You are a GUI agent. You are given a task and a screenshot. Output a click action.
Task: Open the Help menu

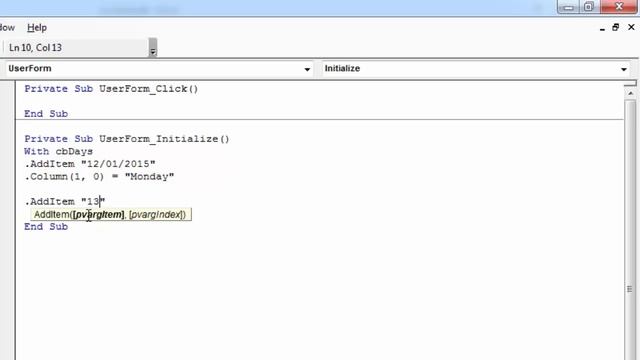tap(37, 28)
